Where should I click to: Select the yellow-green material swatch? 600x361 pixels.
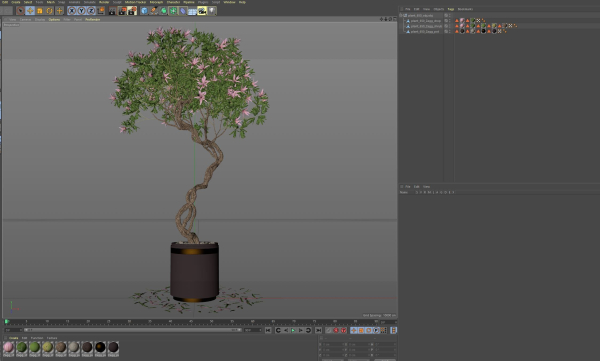coord(48,348)
